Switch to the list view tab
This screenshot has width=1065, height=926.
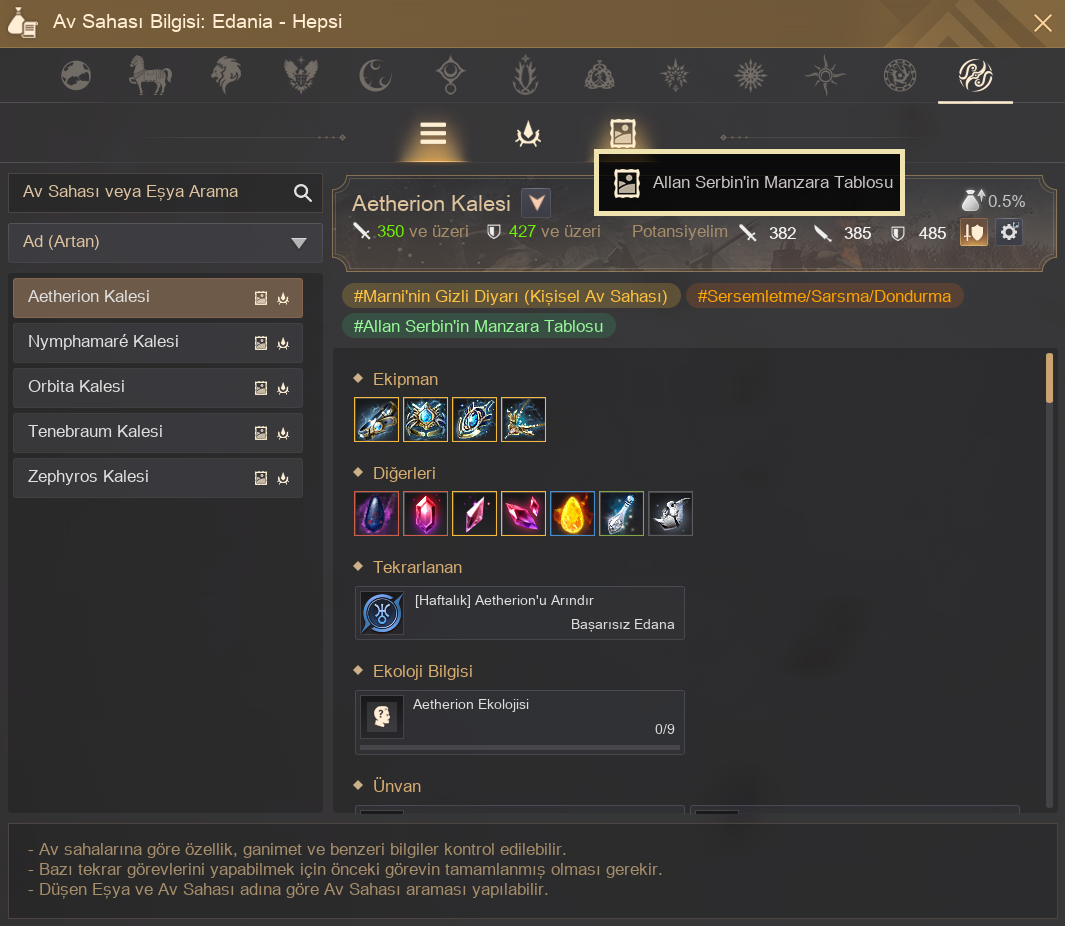coord(433,133)
